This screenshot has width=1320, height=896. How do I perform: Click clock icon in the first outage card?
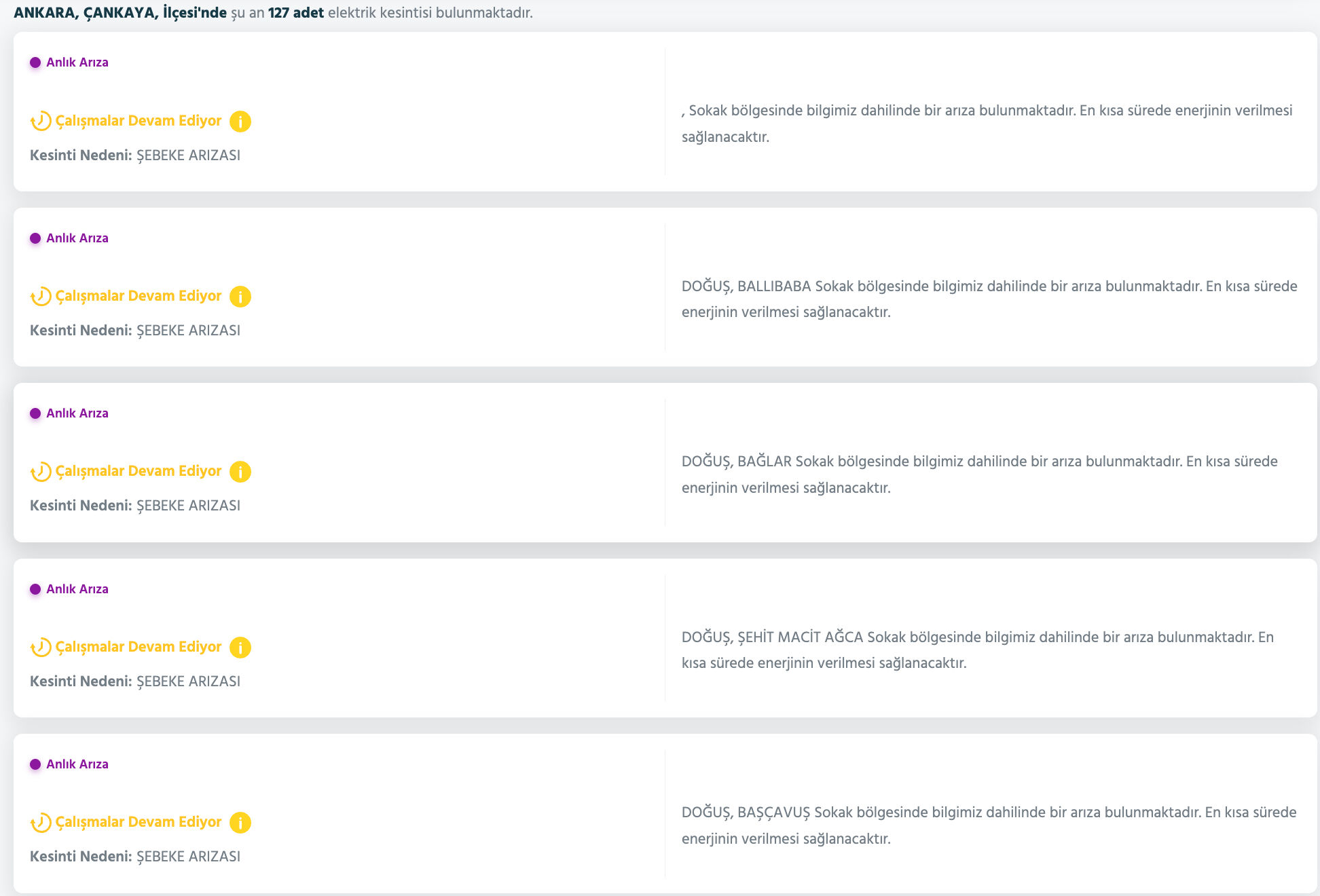tap(41, 122)
